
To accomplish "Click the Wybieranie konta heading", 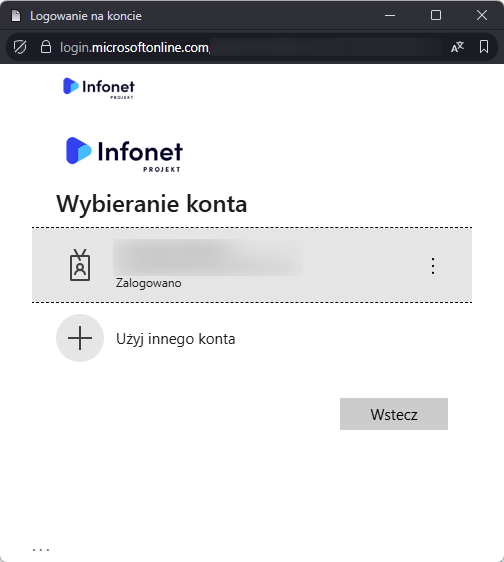I will click(x=152, y=204).
